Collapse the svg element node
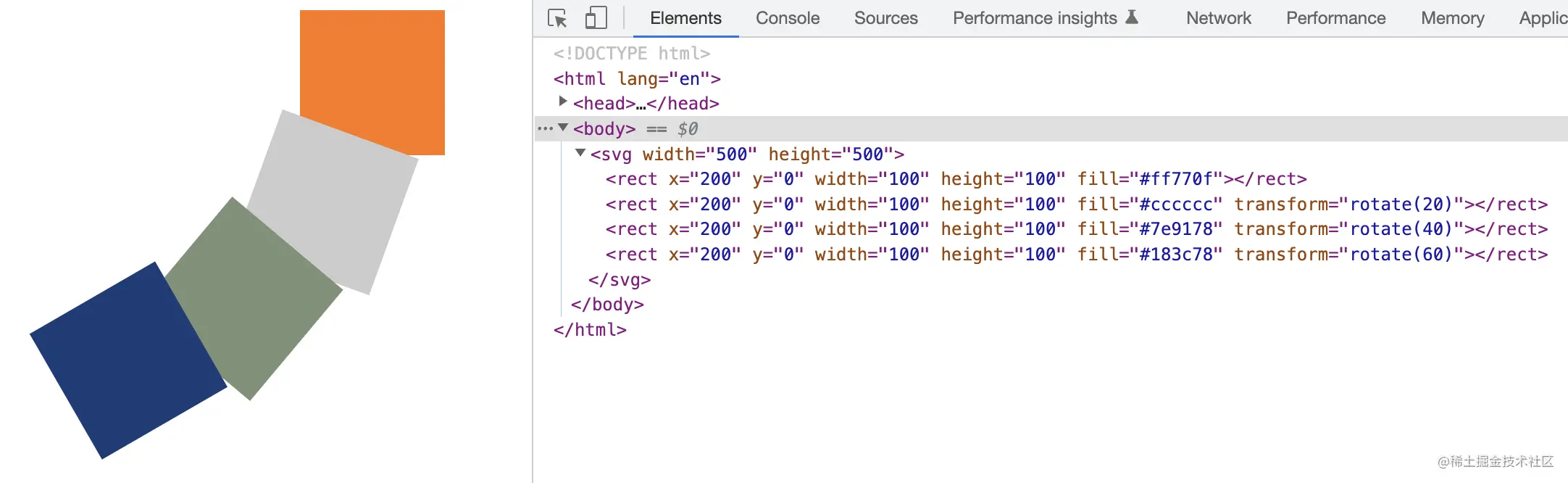The image size is (1568, 483). [x=580, y=153]
